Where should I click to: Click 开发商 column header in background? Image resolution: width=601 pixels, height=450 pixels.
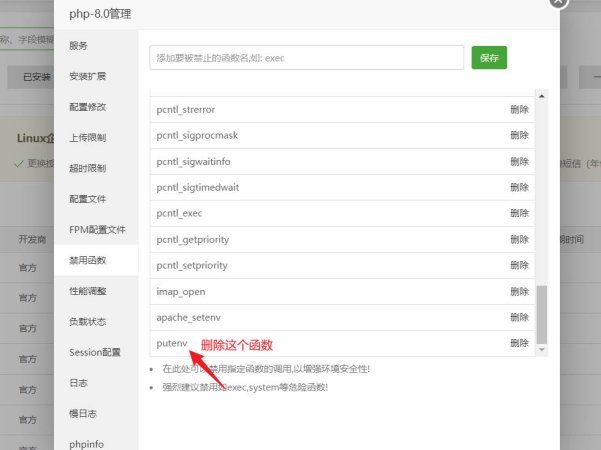click(32, 240)
